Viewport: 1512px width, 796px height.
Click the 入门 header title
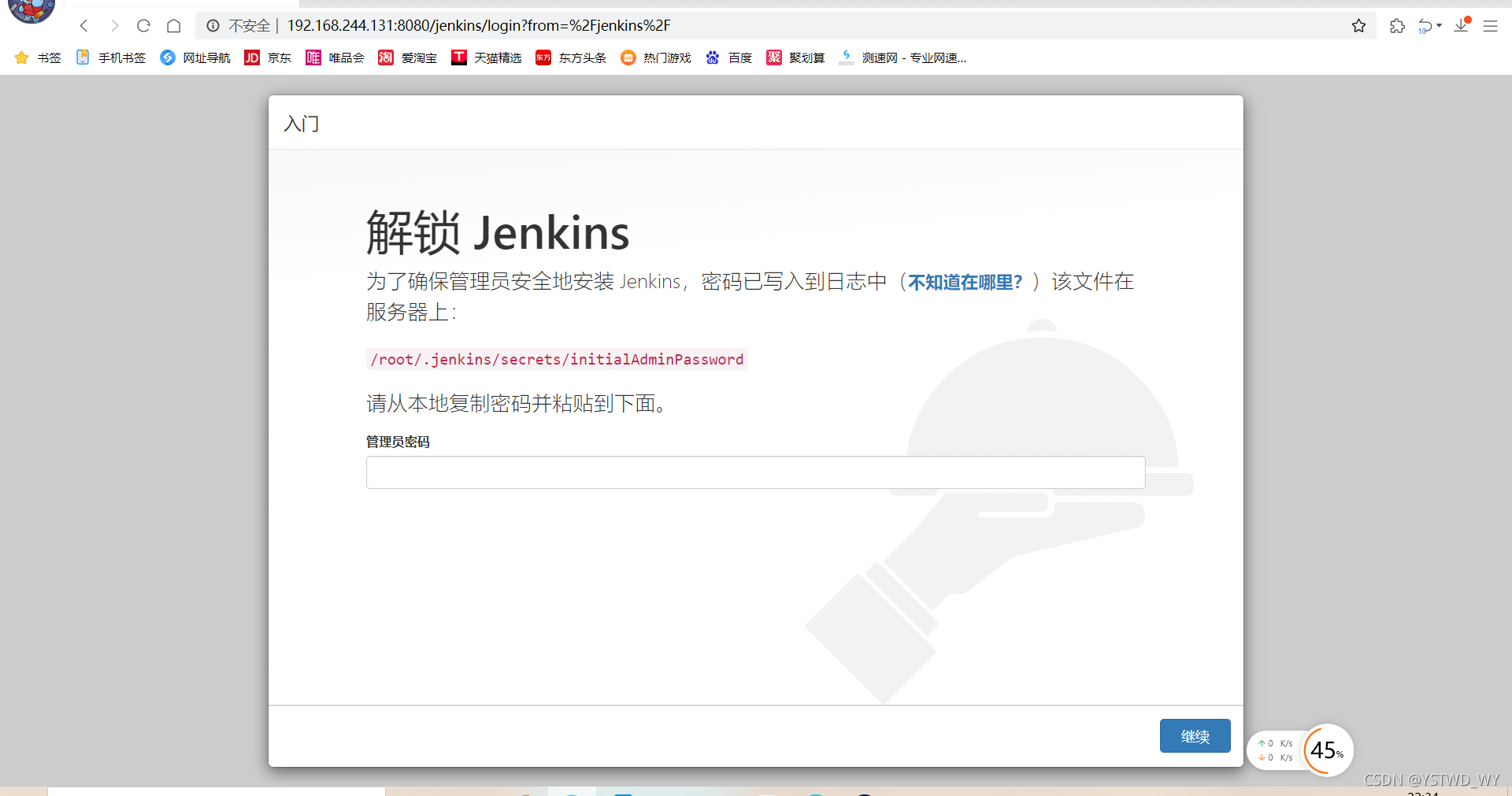pyautogui.click(x=302, y=124)
